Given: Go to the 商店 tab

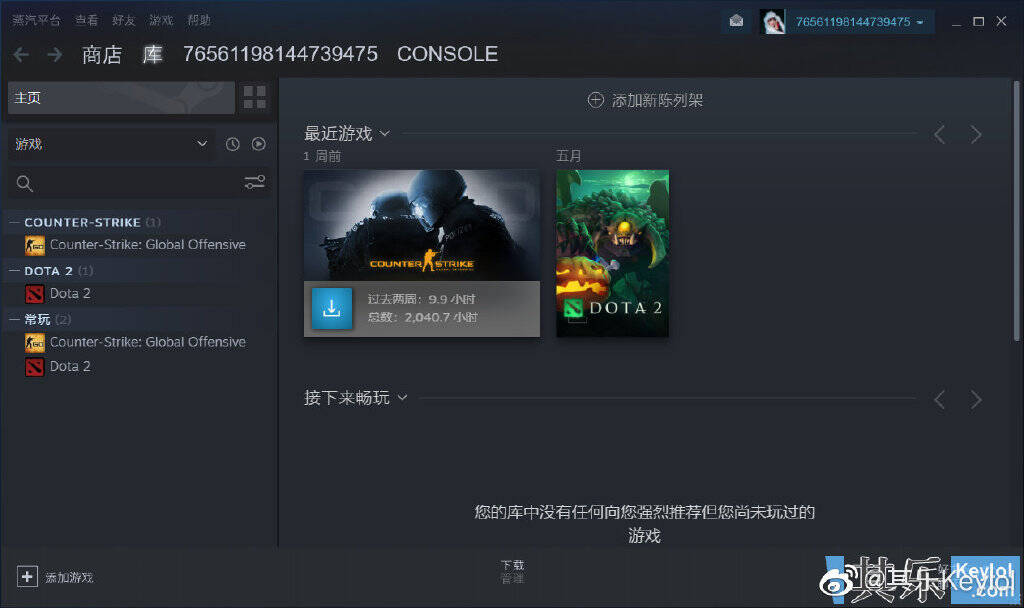Looking at the screenshot, I should click(101, 54).
